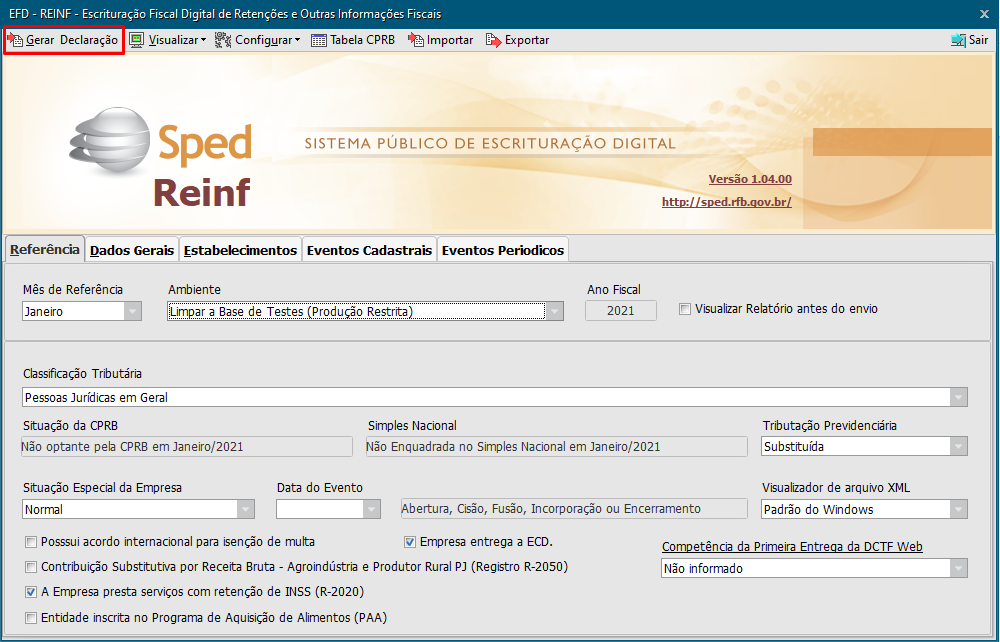Click the Gerar Declaração toolbar icon
This screenshot has height=642, width=1000.
(15, 40)
